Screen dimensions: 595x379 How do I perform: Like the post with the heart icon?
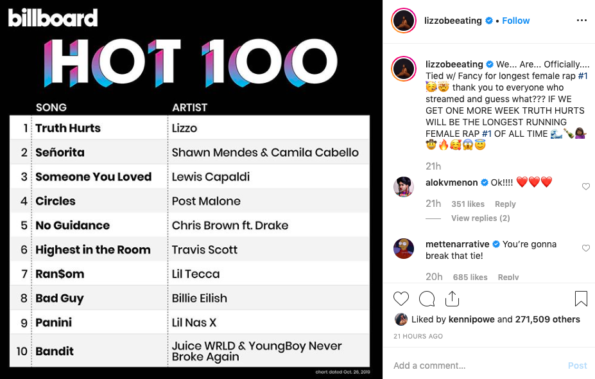click(401, 299)
